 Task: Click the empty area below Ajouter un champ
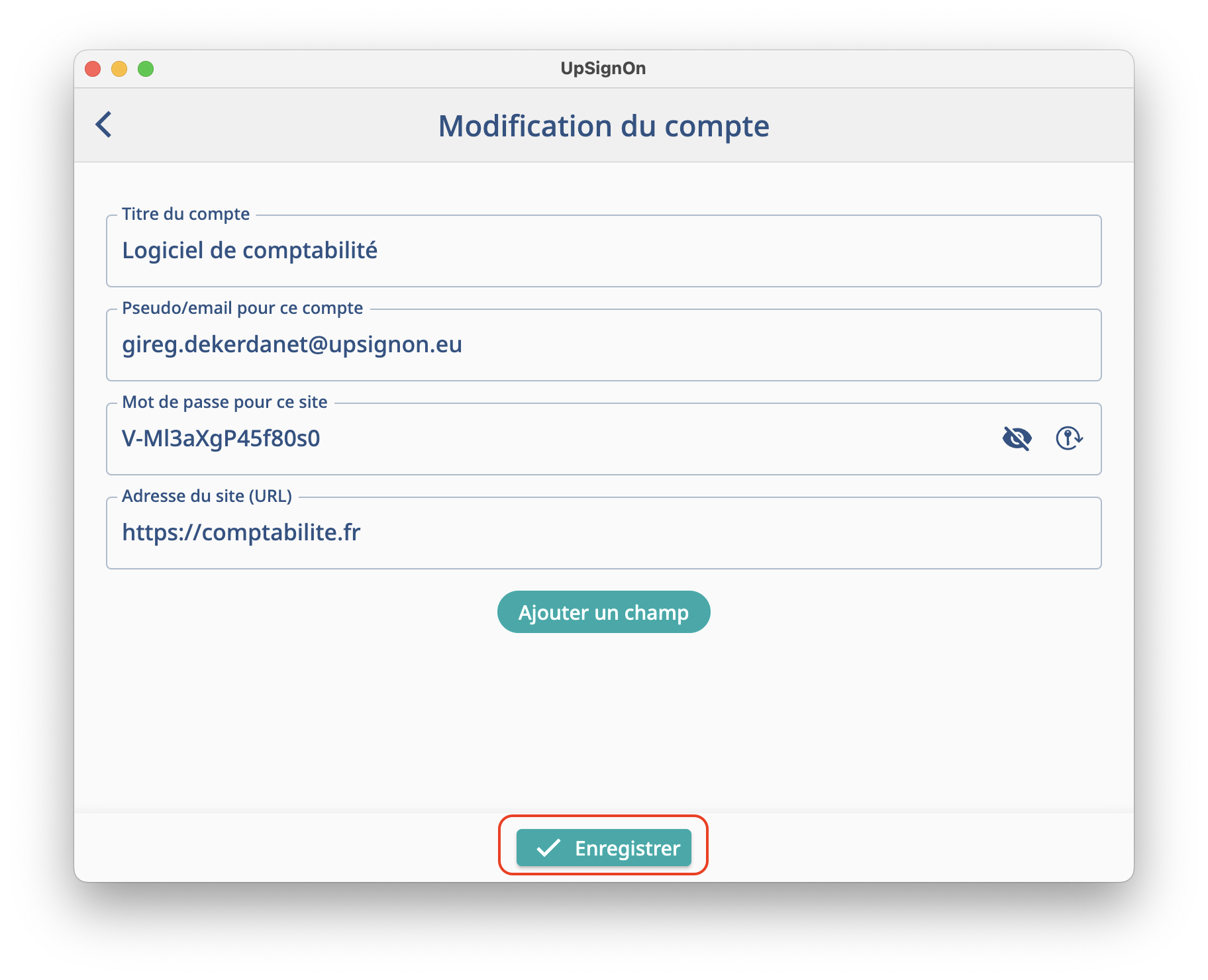click(x=603, y=722)
